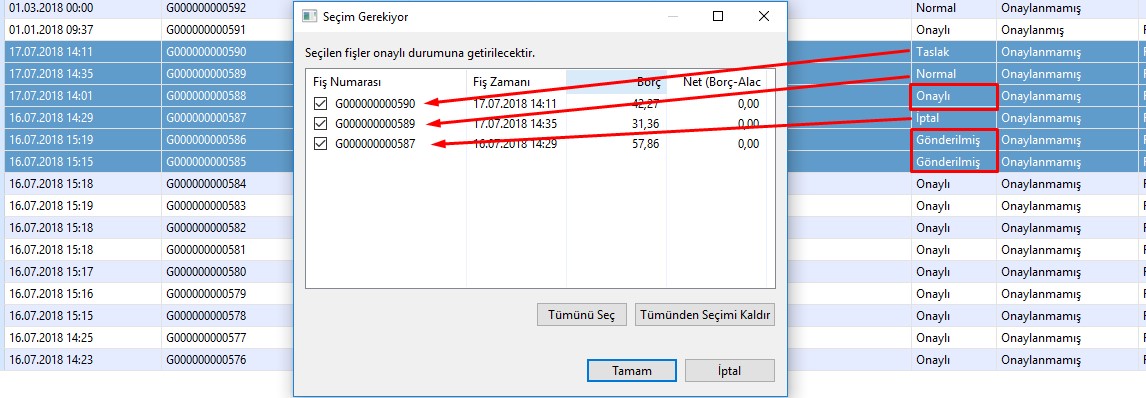
Task: Uncheck the G000000000587 receipt checkbox
Action: (319, 144)
